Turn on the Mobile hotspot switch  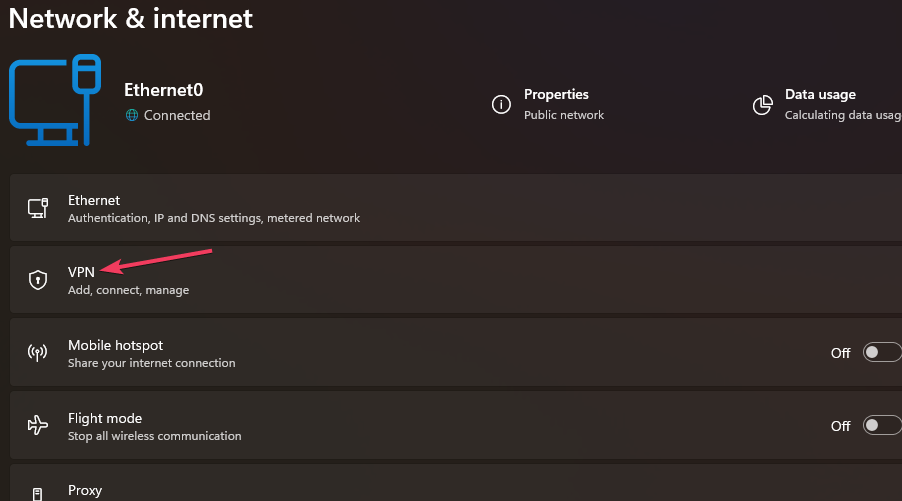coord(881,353)
